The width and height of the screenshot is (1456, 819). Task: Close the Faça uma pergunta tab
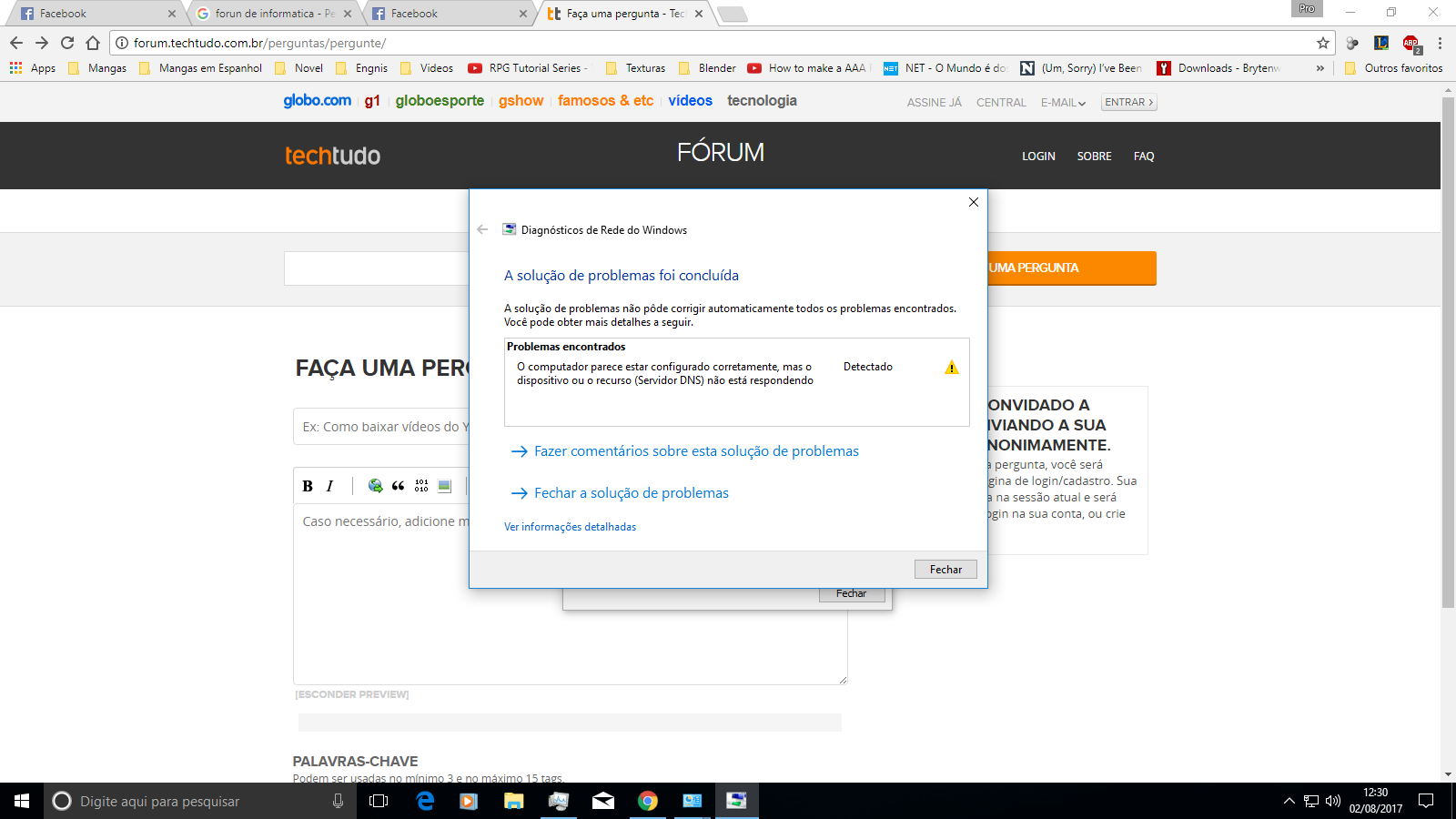(x=699, y=14)
